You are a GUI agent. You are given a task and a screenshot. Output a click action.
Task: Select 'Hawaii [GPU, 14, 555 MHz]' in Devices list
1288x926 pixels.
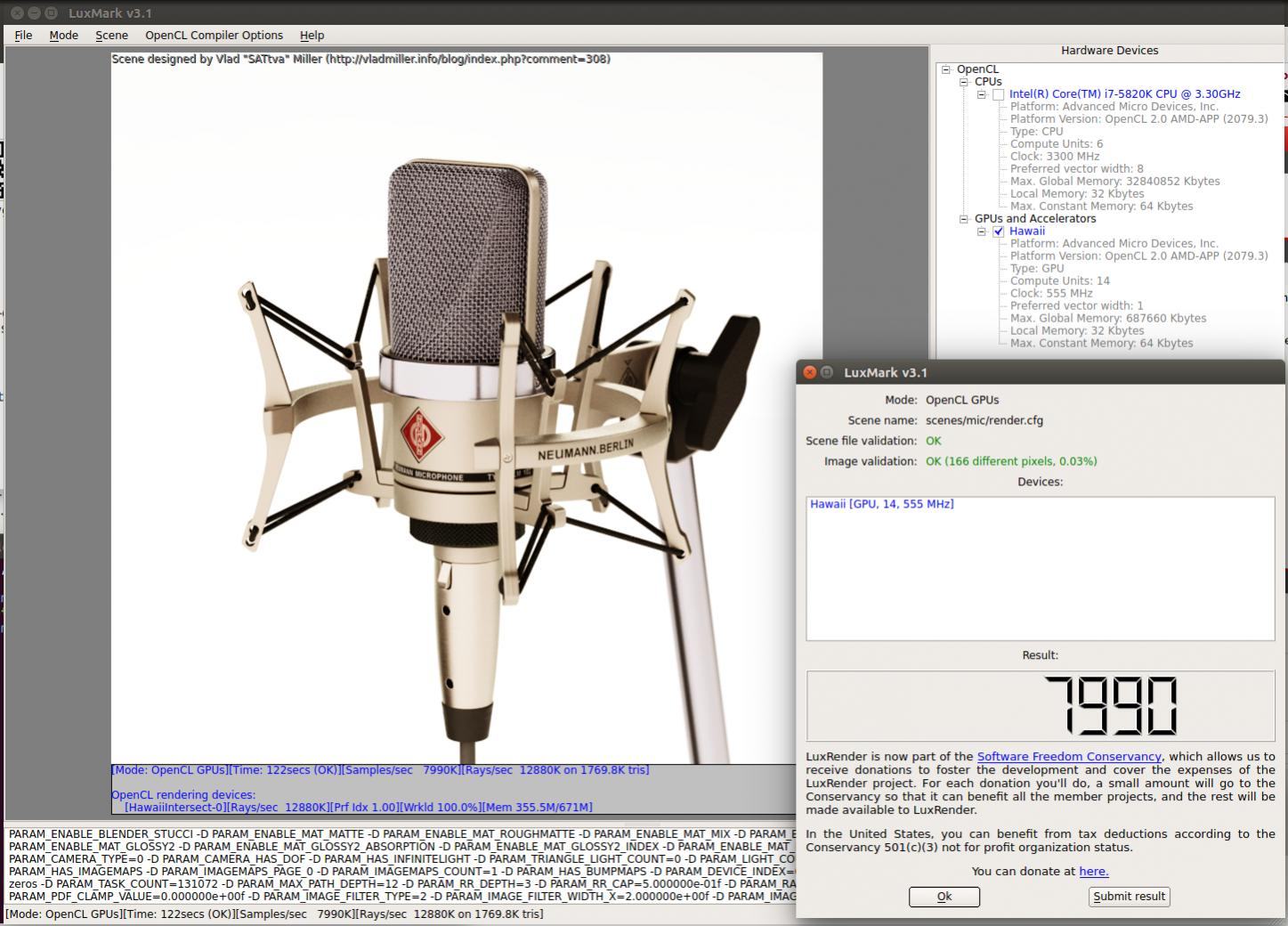coord(881,504)
